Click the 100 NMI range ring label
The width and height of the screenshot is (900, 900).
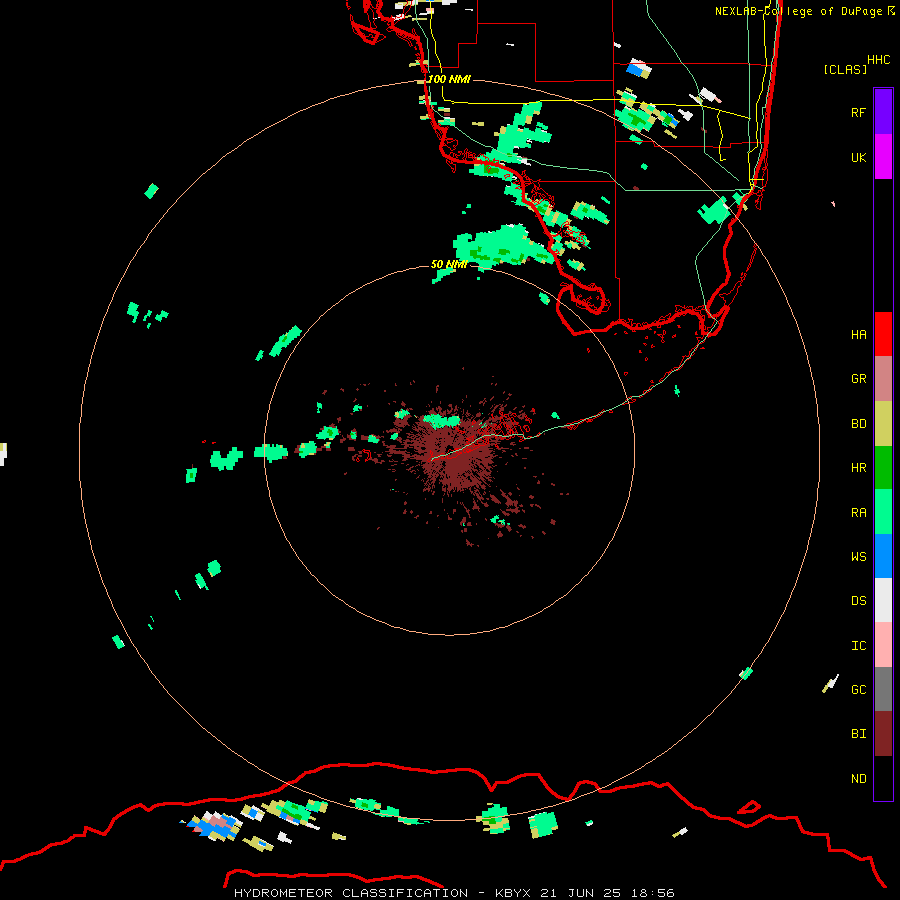449,79
